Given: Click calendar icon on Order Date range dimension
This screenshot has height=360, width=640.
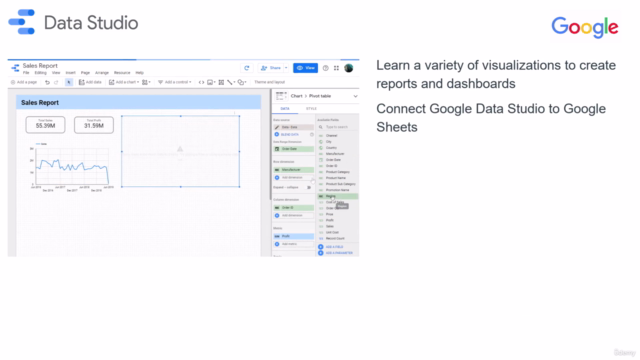Looking at the screenshot, I should [x=277, y=149].
